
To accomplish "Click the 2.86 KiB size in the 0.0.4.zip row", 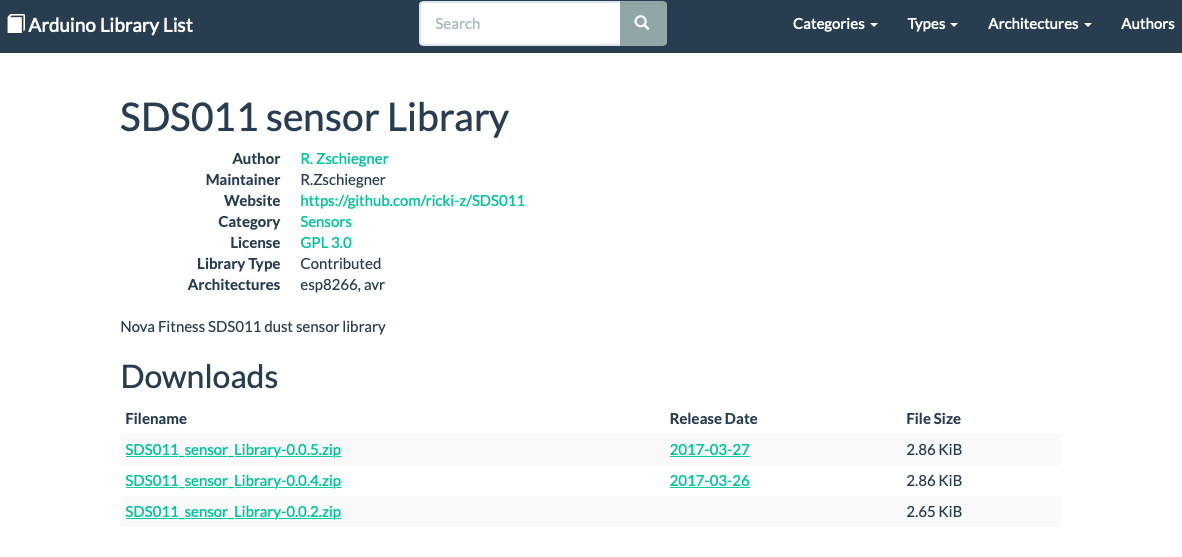I will point(934,481).
